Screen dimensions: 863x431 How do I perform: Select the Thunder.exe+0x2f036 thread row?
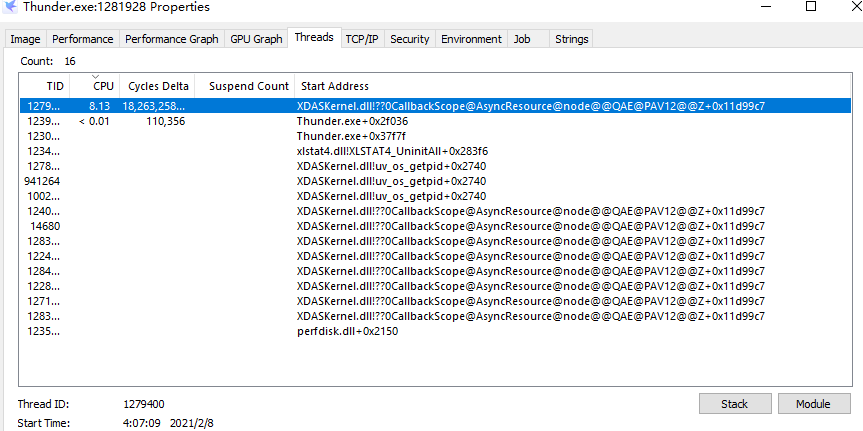pyautogui.click(x=435, y=121)
